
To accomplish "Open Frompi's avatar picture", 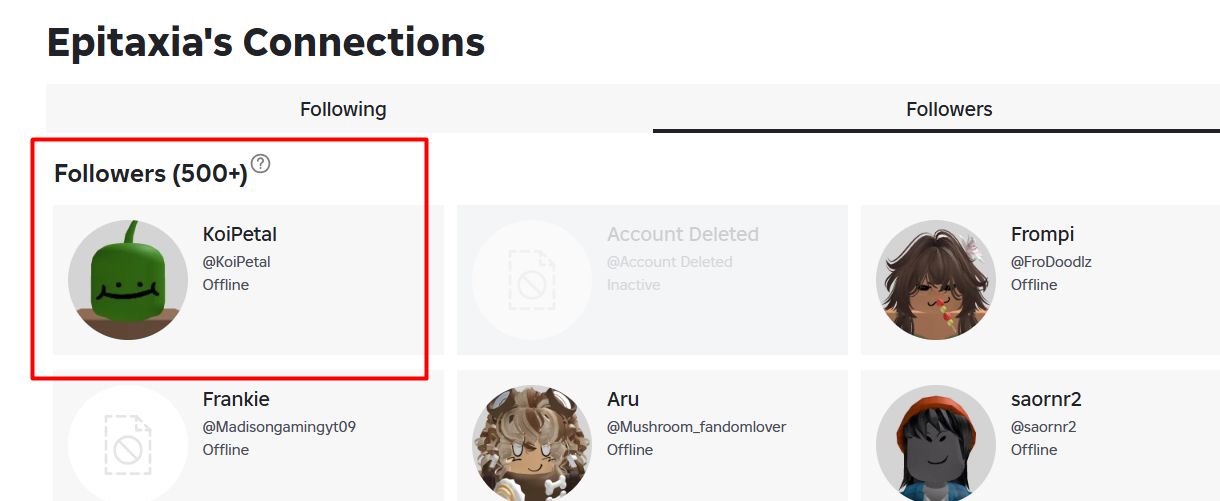I will point(936,280).
